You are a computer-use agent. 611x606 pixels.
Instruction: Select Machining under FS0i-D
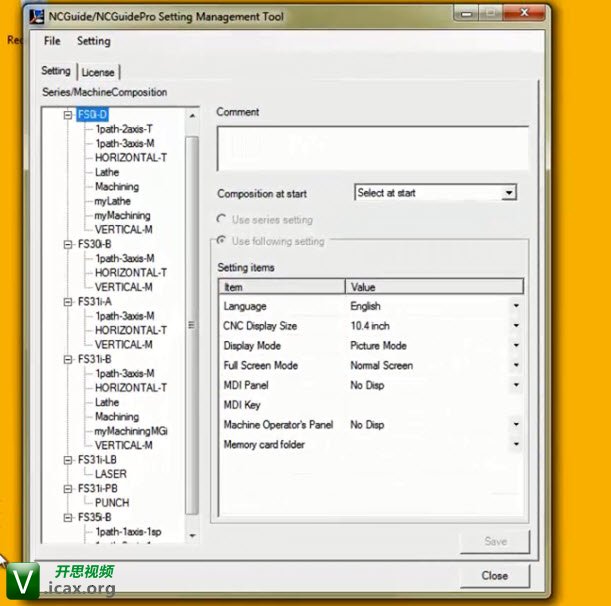point(117,187)
